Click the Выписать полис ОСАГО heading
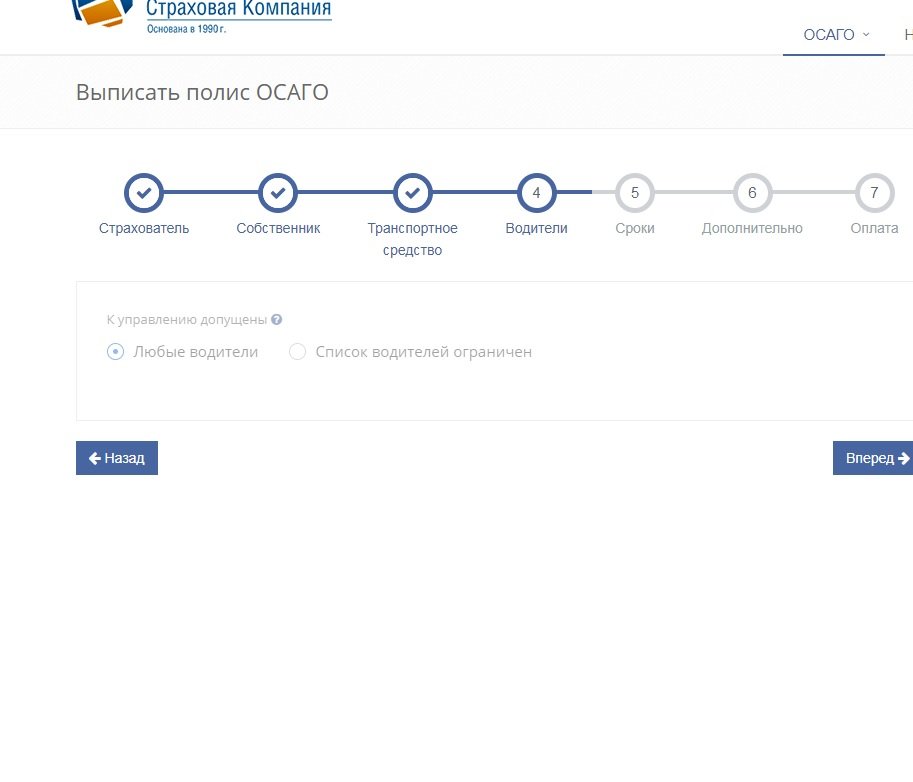Image resolution: width=913 pixels, height=782 pixels. pos(202,92)
